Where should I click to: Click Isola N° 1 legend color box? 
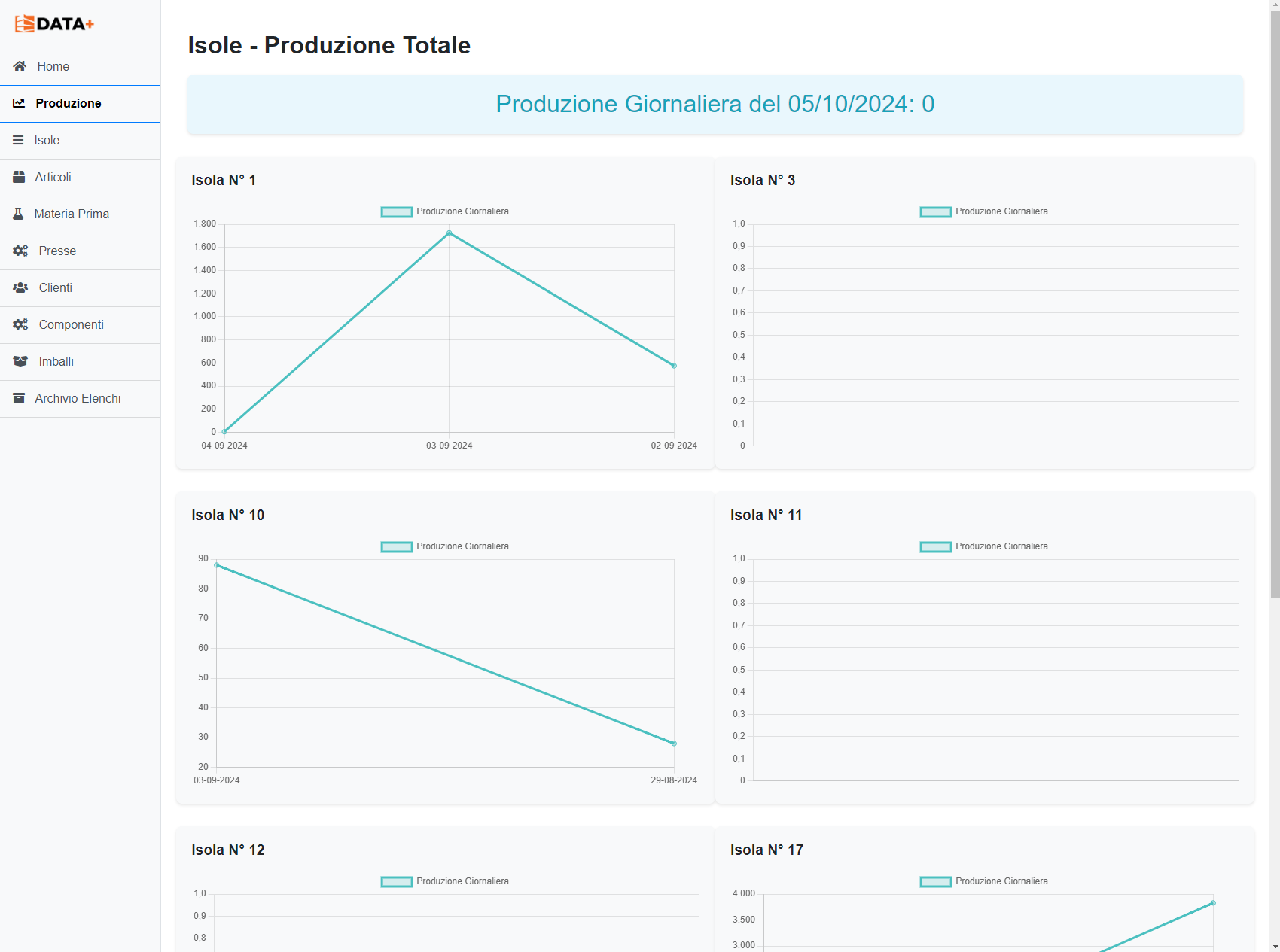tap(397, 212)
